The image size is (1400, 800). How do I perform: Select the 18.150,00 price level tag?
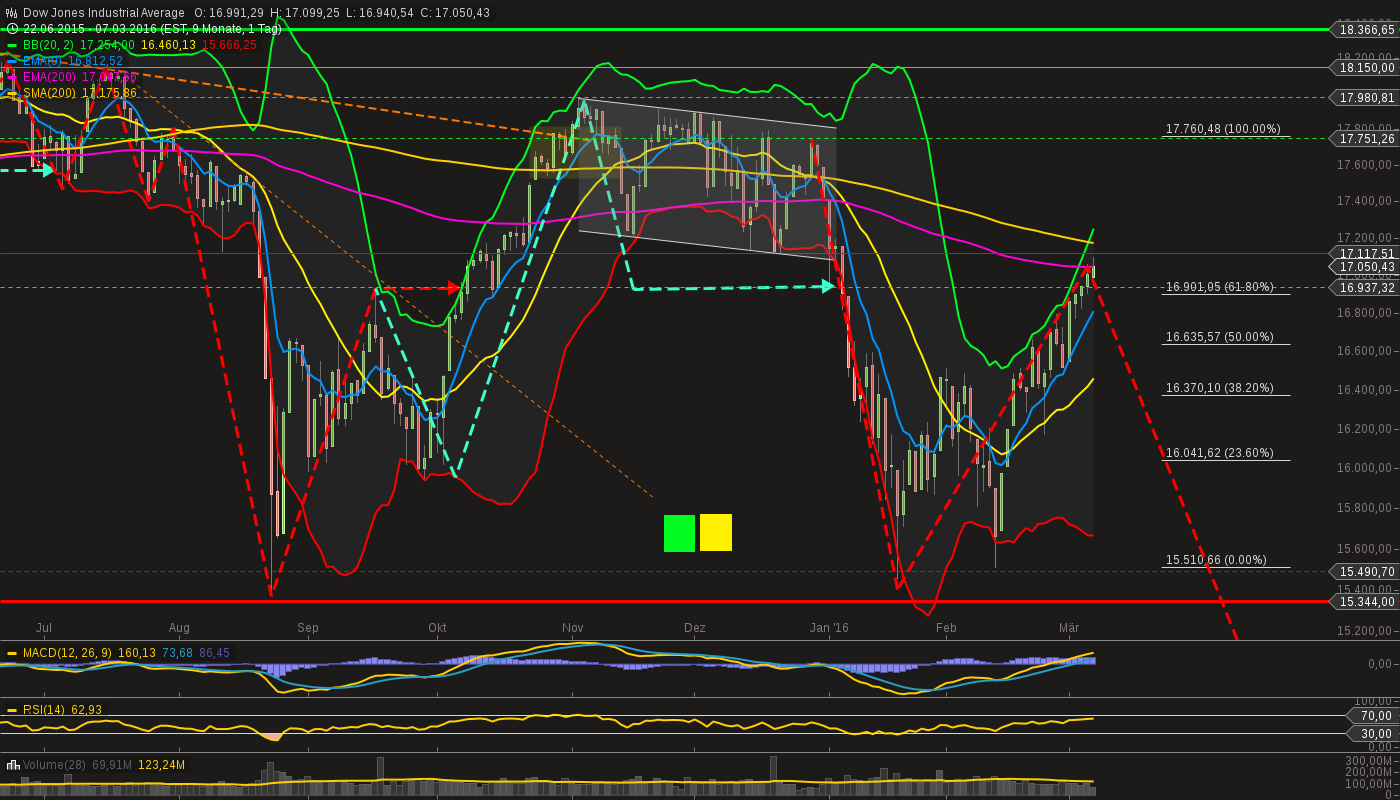(1364, 67)
